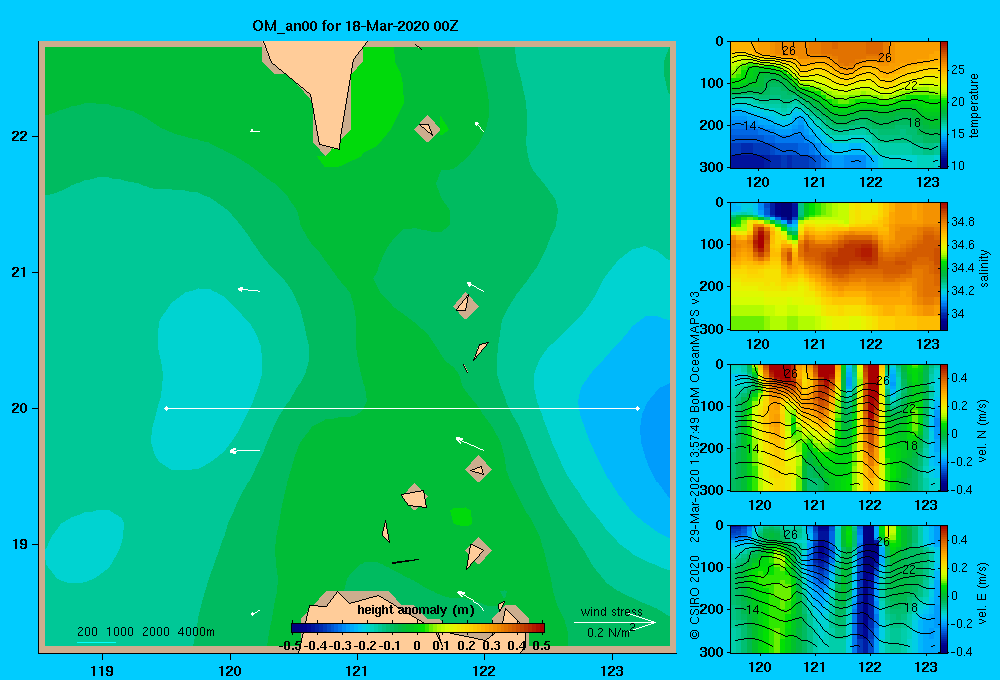Click the 'temperature' axis label
This screenshot has width=1000, height=680.
(973, 105)
